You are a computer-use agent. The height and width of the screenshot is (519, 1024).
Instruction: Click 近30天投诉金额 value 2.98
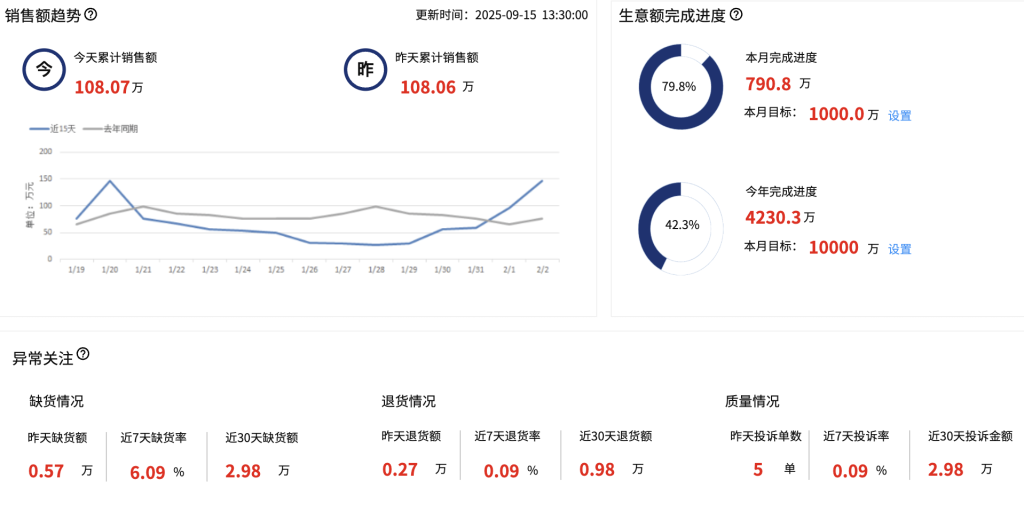tap(946, 469)
